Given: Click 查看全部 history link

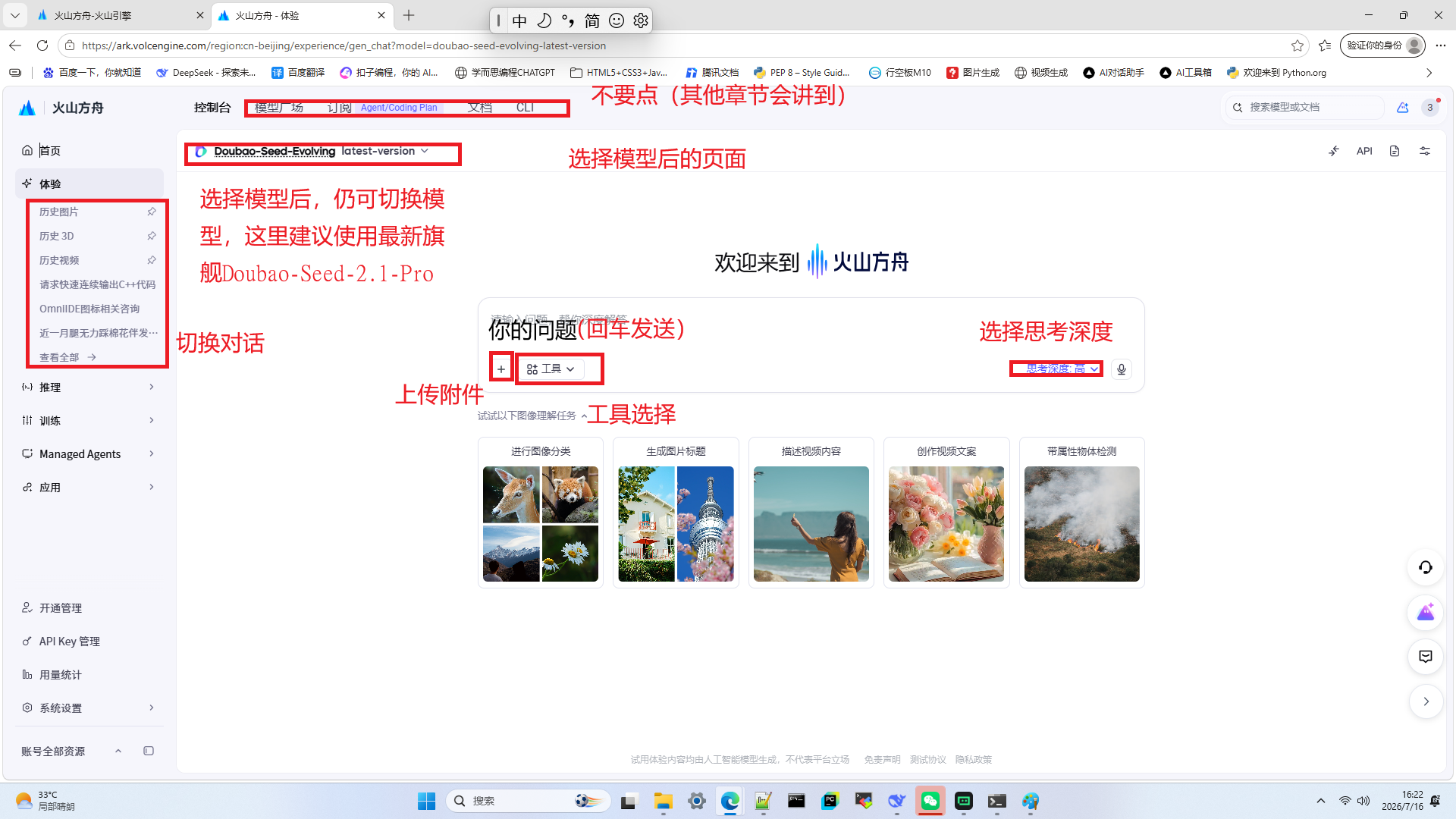Looking at the screenshot, I should coord(68,357).
